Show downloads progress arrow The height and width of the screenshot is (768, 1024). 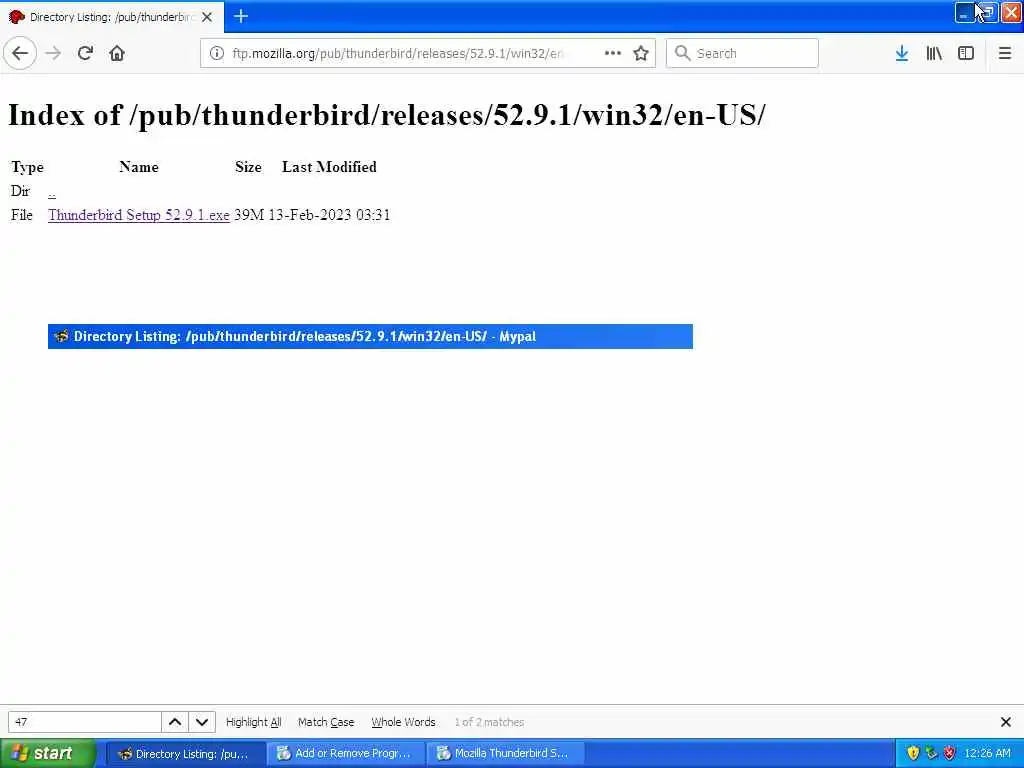tap(902, 53)
